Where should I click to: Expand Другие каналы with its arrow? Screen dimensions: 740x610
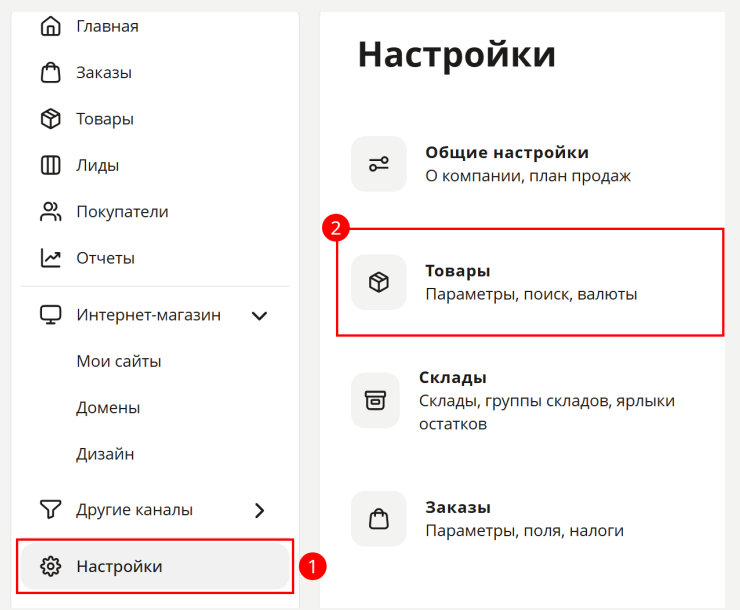click(x=260, y=510)
